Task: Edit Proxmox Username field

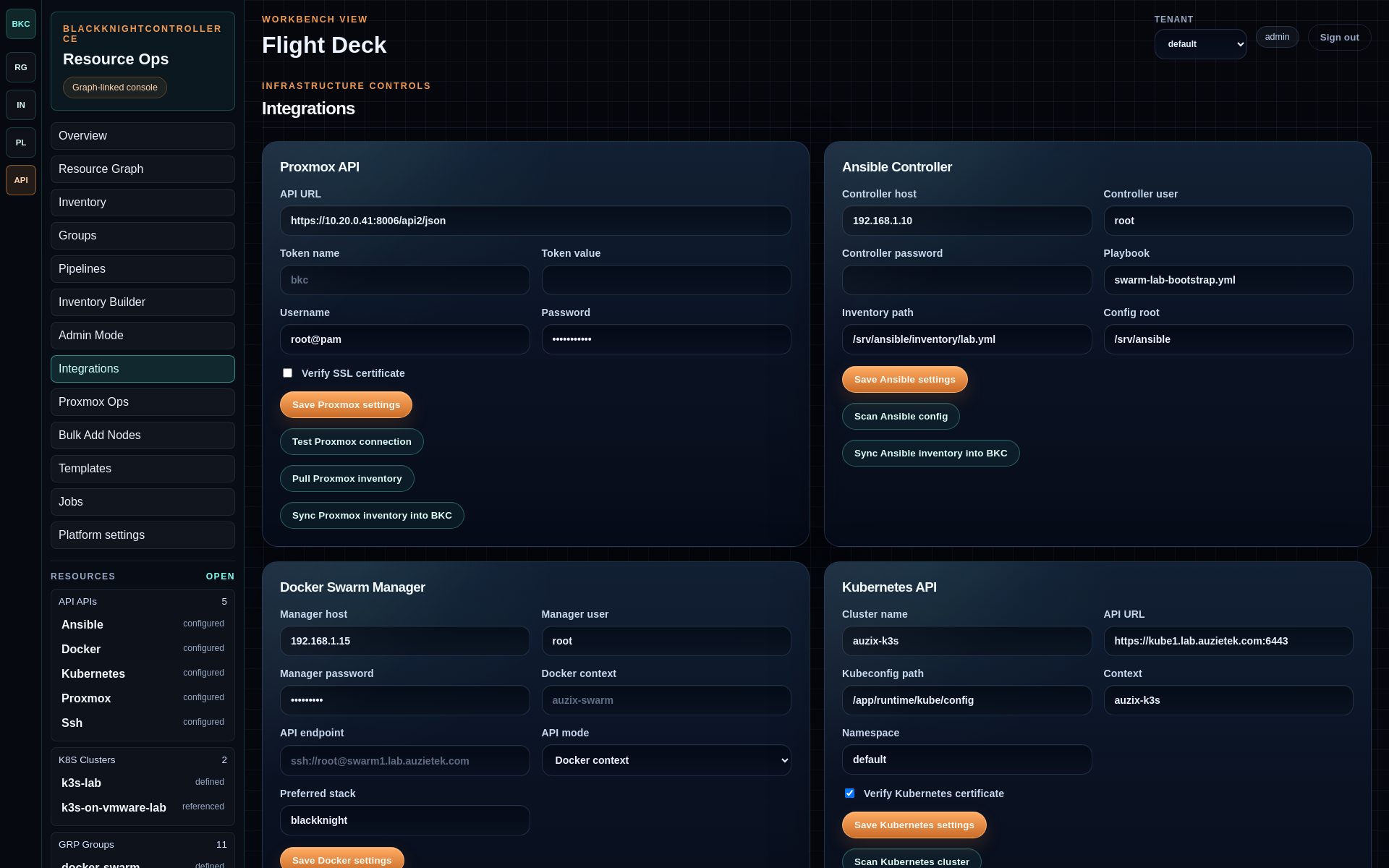Action: (404, 339)
